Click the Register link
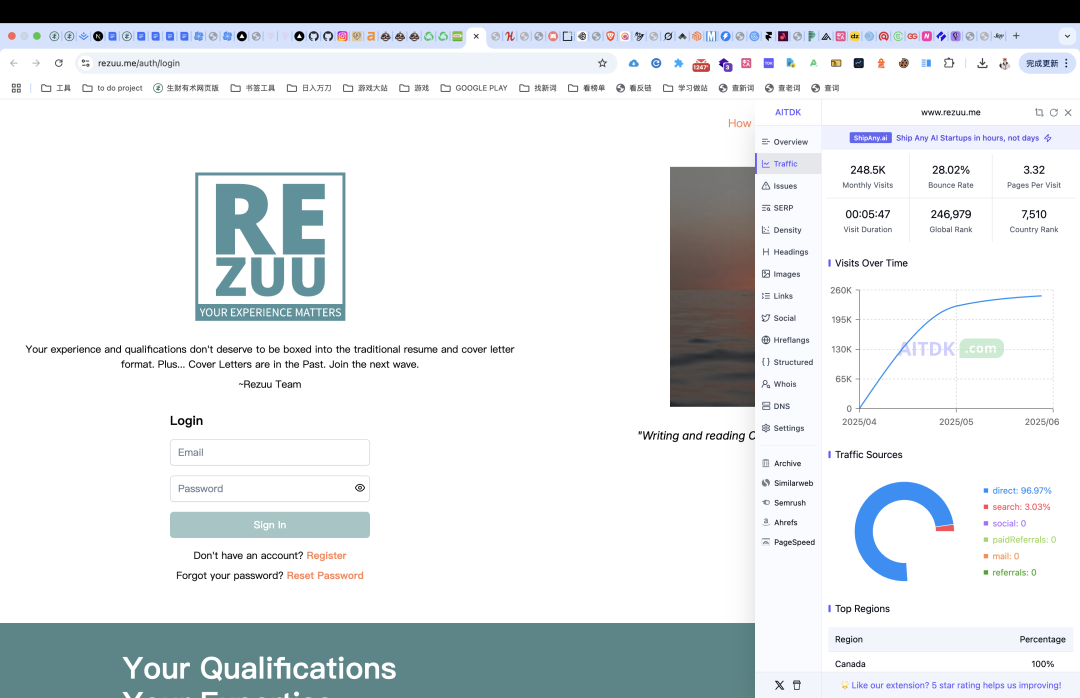1080x698 pixels. tap(326, 556)
